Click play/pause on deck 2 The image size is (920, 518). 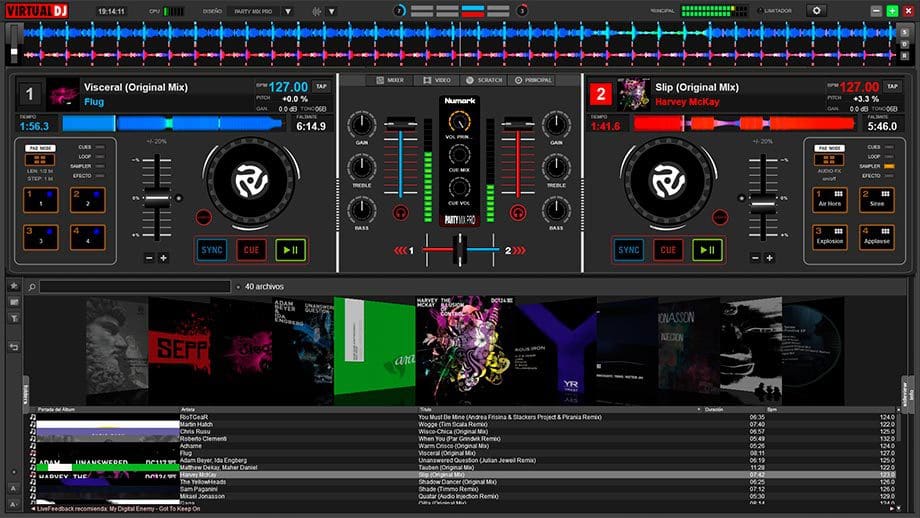[707, 250]
